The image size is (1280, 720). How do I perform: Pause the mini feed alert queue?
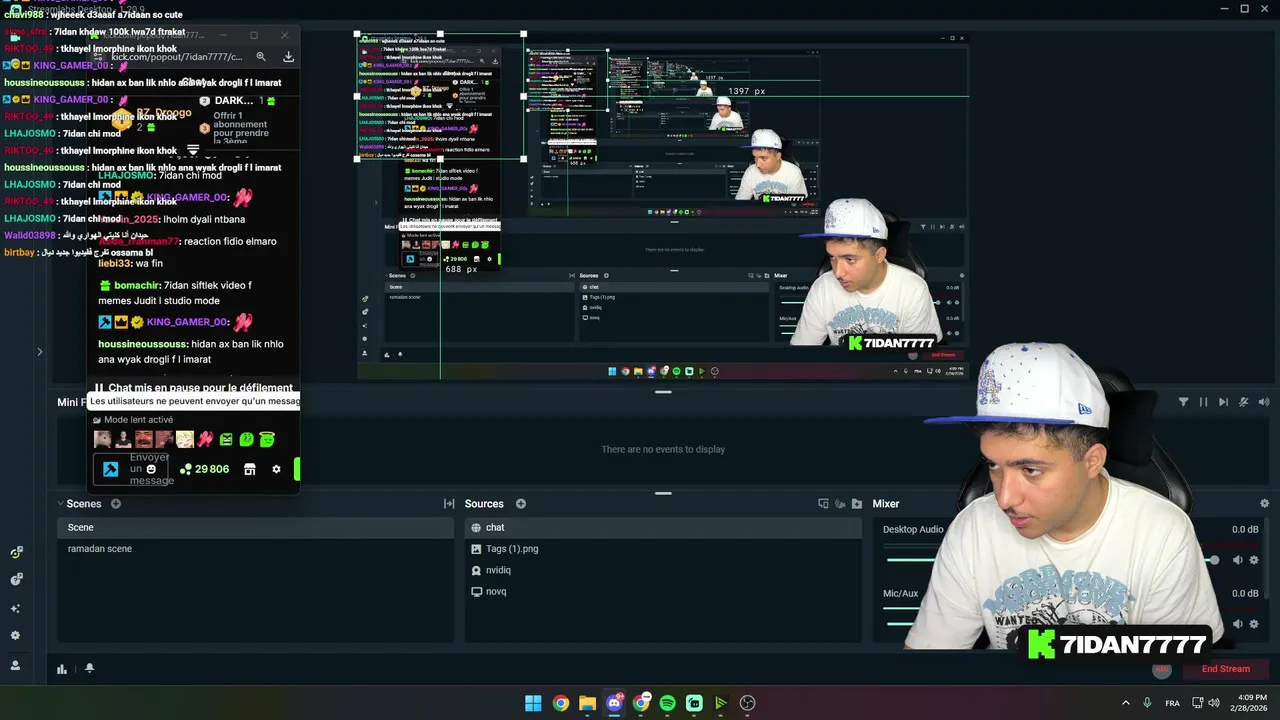tap(1203, 402)
